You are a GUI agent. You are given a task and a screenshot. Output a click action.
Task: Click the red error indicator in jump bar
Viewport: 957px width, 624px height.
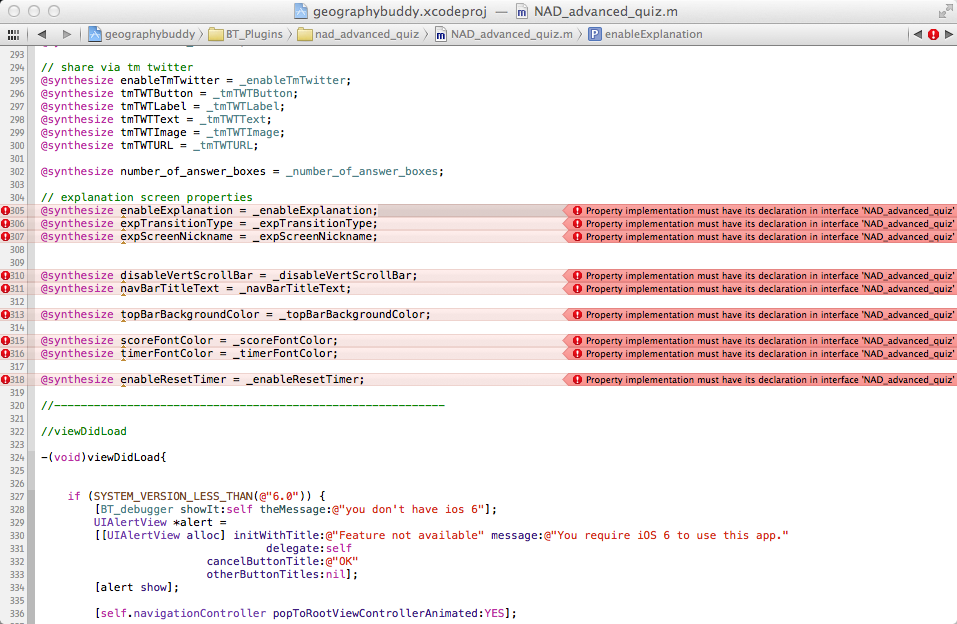[933, 34]
